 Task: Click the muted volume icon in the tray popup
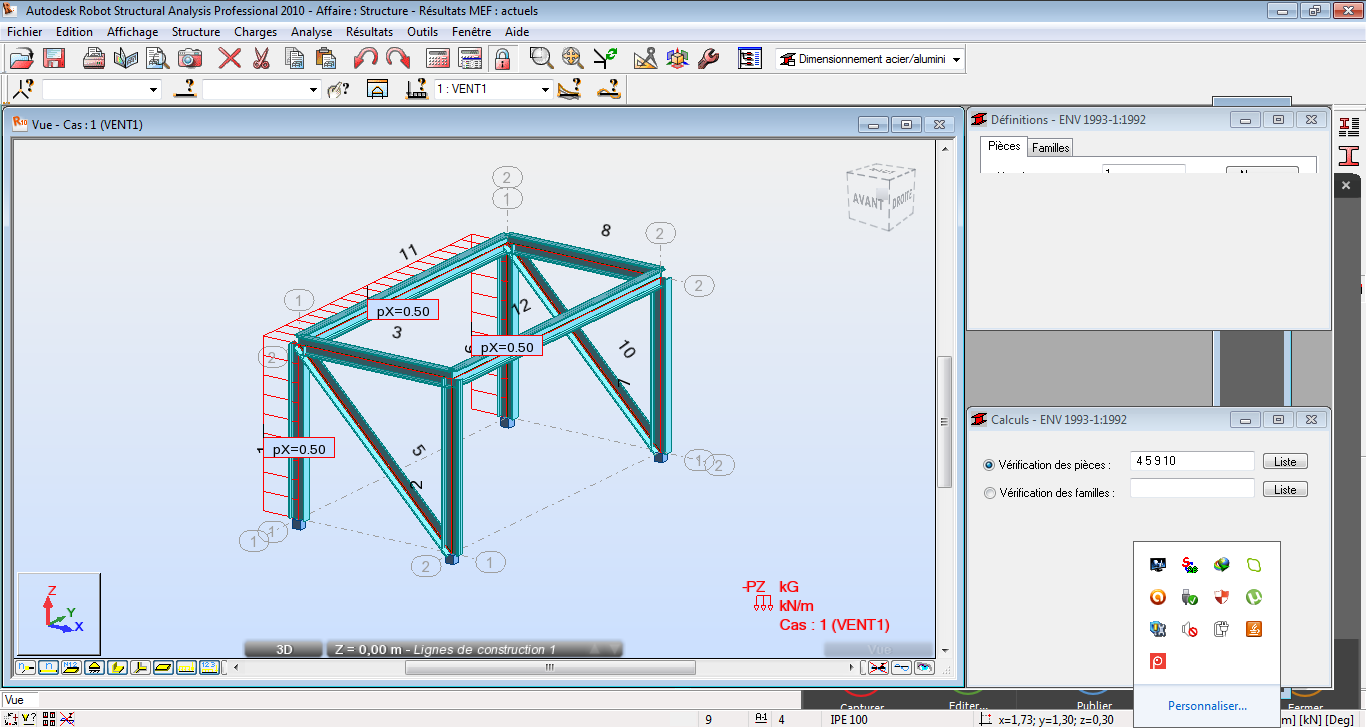1189,629
